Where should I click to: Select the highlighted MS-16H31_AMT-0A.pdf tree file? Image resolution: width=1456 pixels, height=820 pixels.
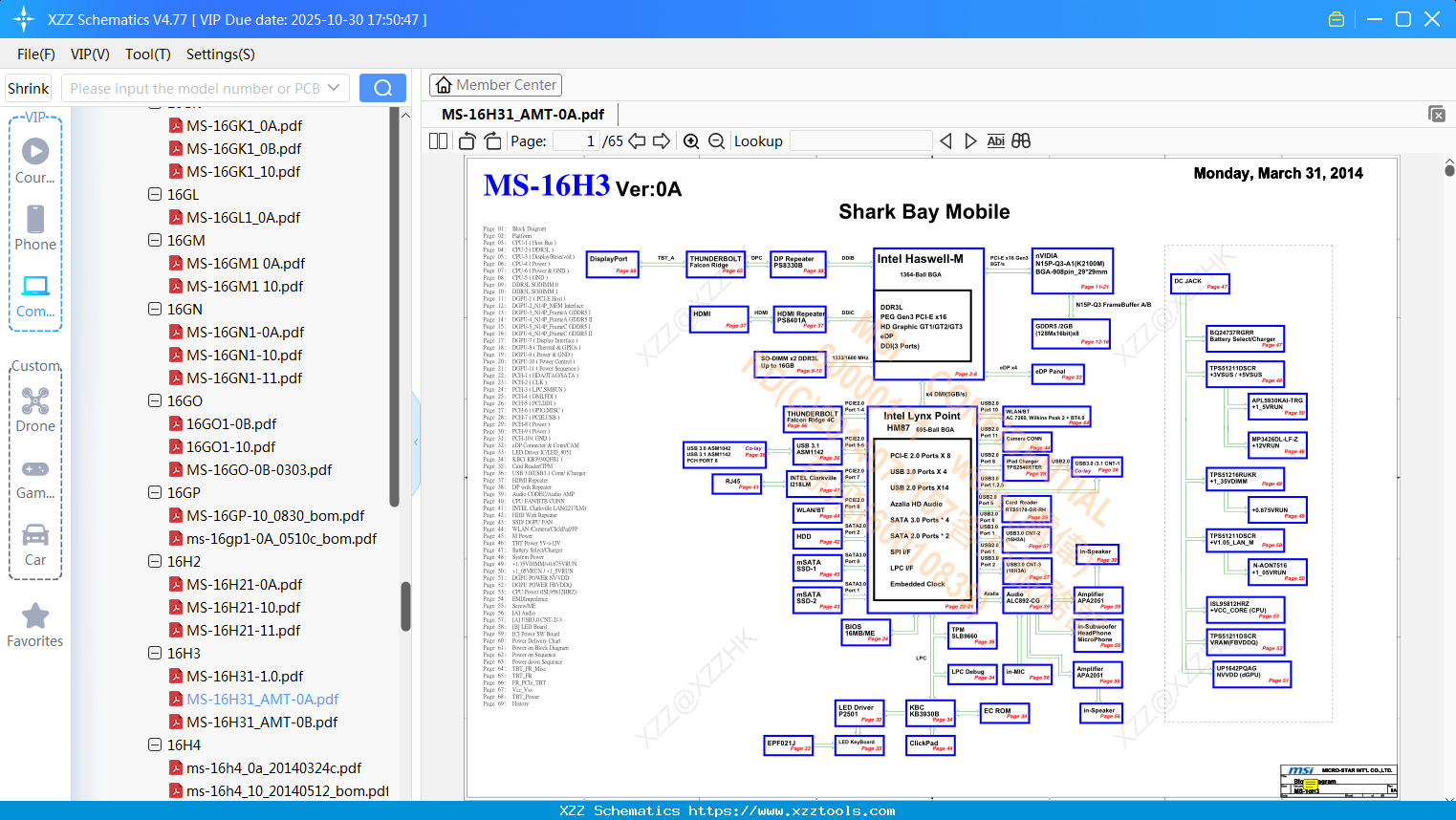click(263, 699)
